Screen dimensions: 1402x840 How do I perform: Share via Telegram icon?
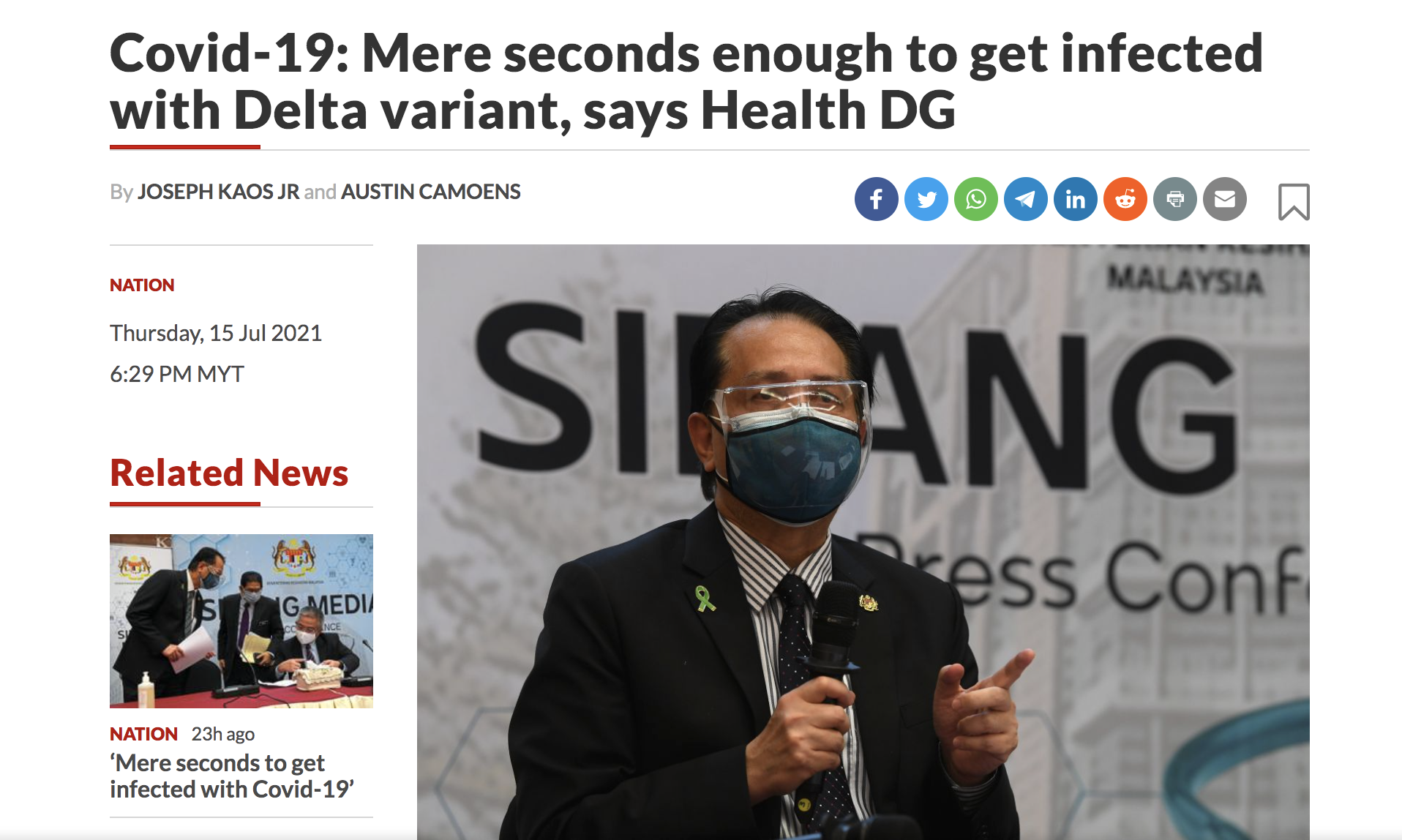[x=1025, y=199]
